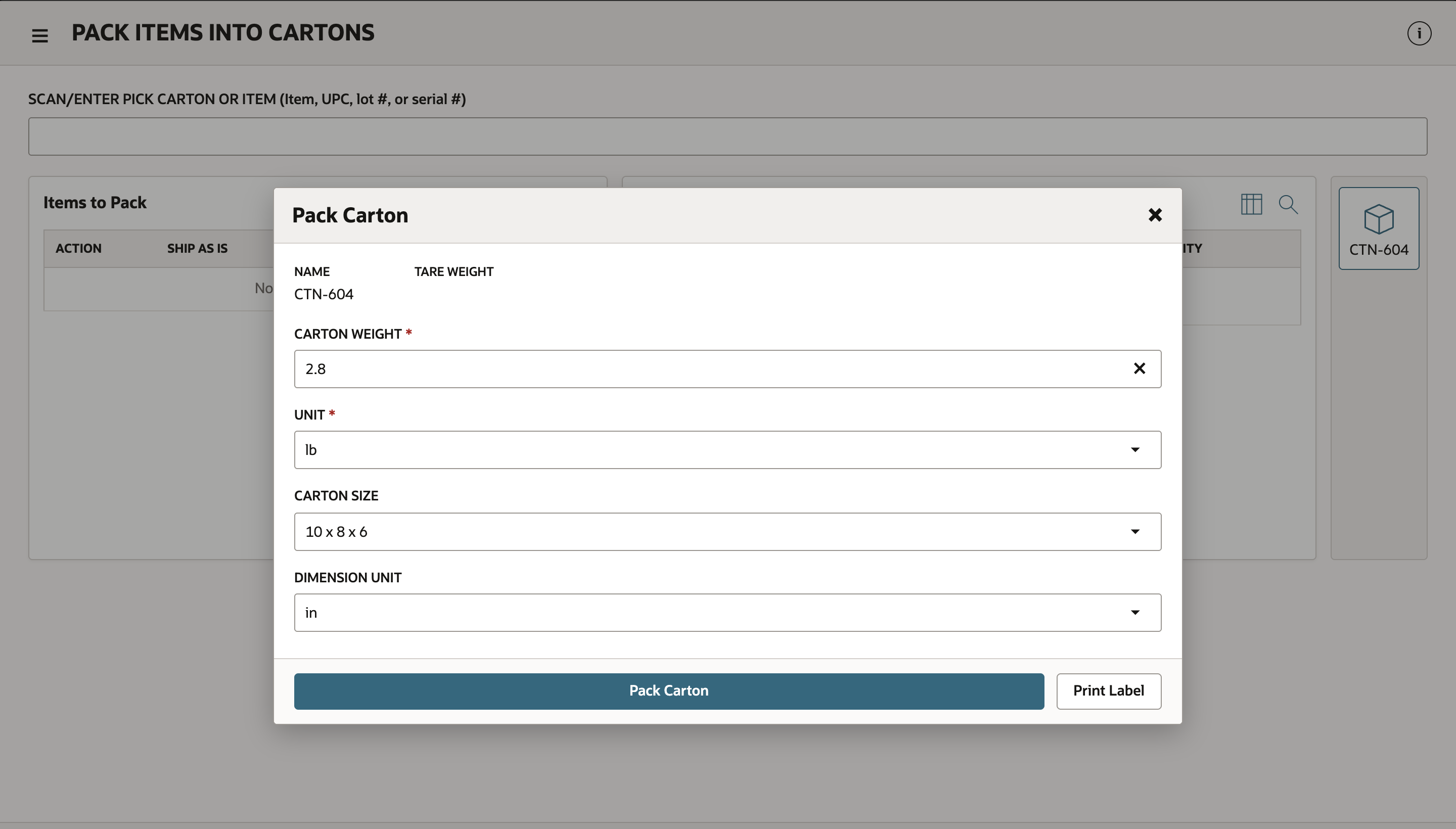This screenshot has width=1456, height=829.
Task: Focus the scan pick carton input field
Action: (727, 136)
